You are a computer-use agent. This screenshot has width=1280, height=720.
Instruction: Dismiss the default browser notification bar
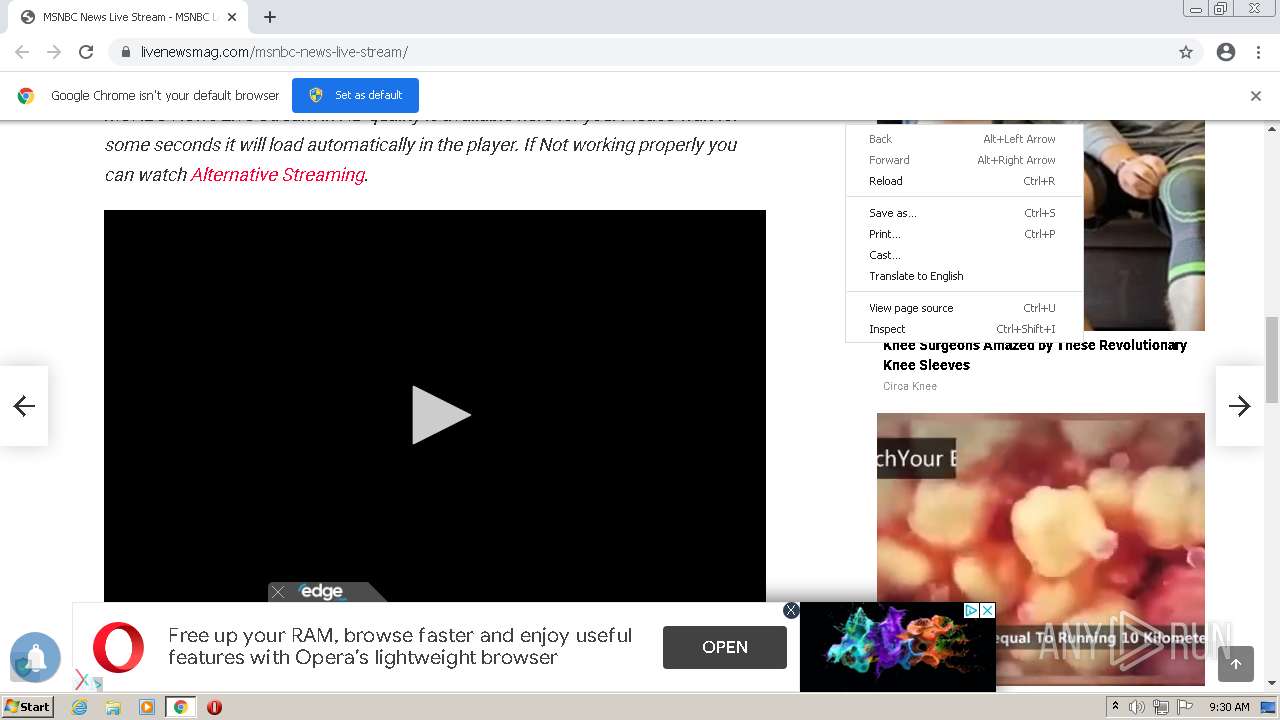1256,96
